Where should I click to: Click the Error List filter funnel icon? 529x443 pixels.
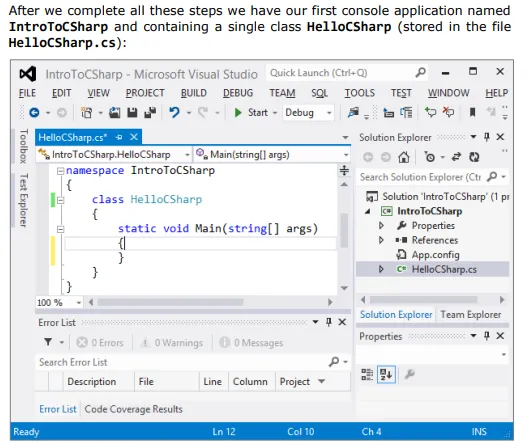pyautogui.click(x=48, y=342)
